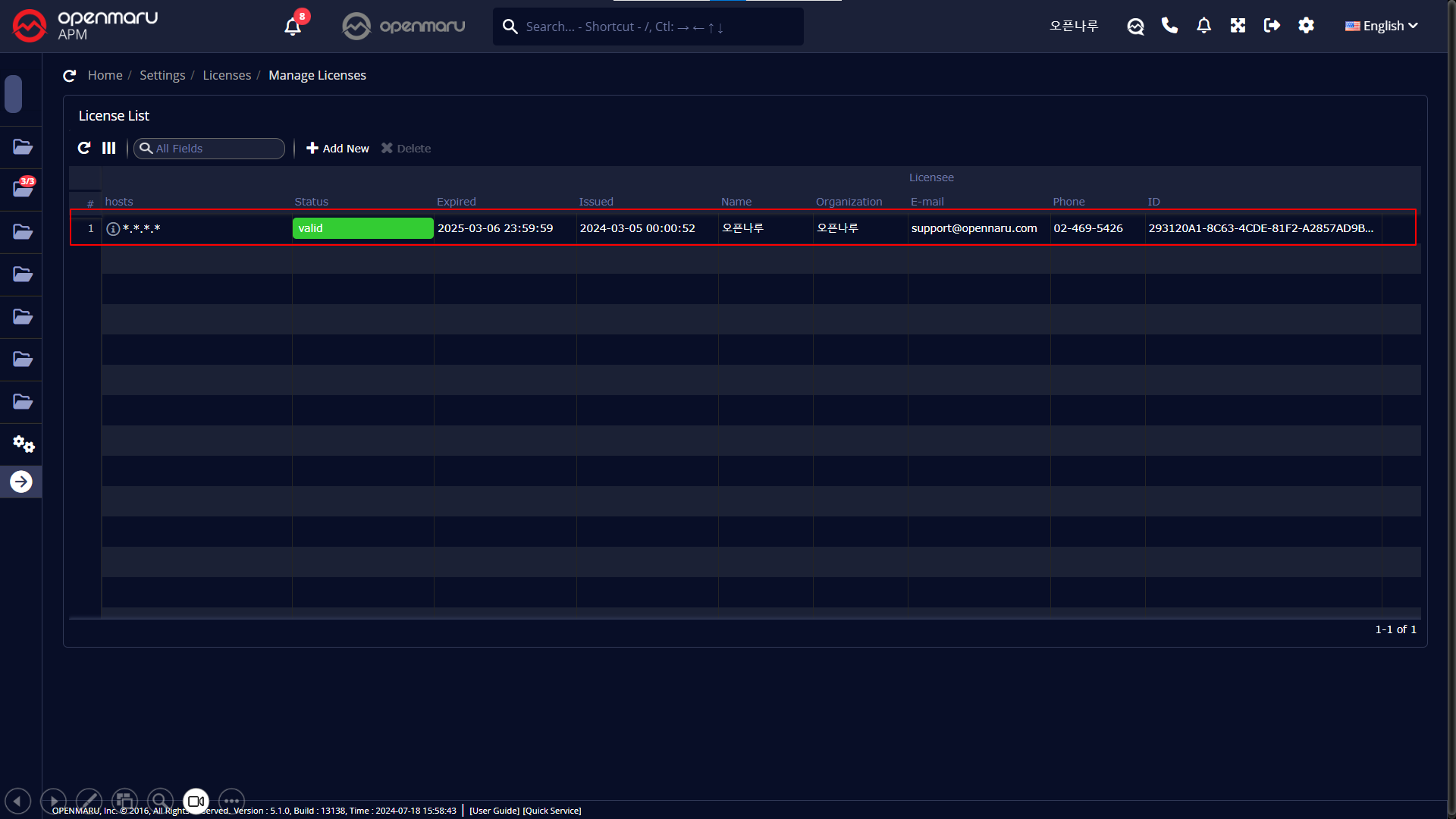This screenshot has width=1456, height=819.
Task: Toggle fullscreen with the expand arrows icon
Action: [x=1238, y=26]
